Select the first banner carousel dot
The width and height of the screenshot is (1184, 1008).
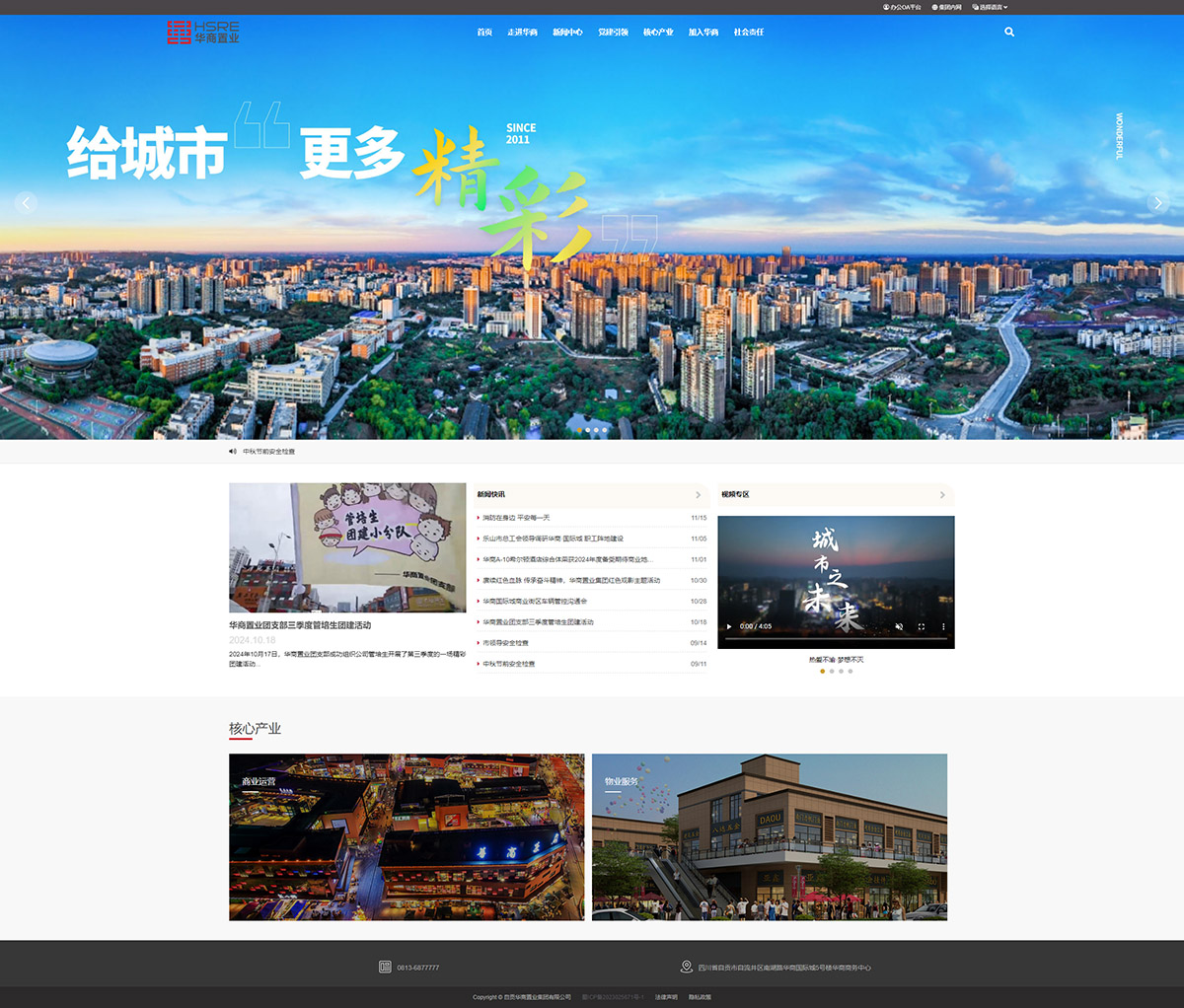[x=579, y=430]
